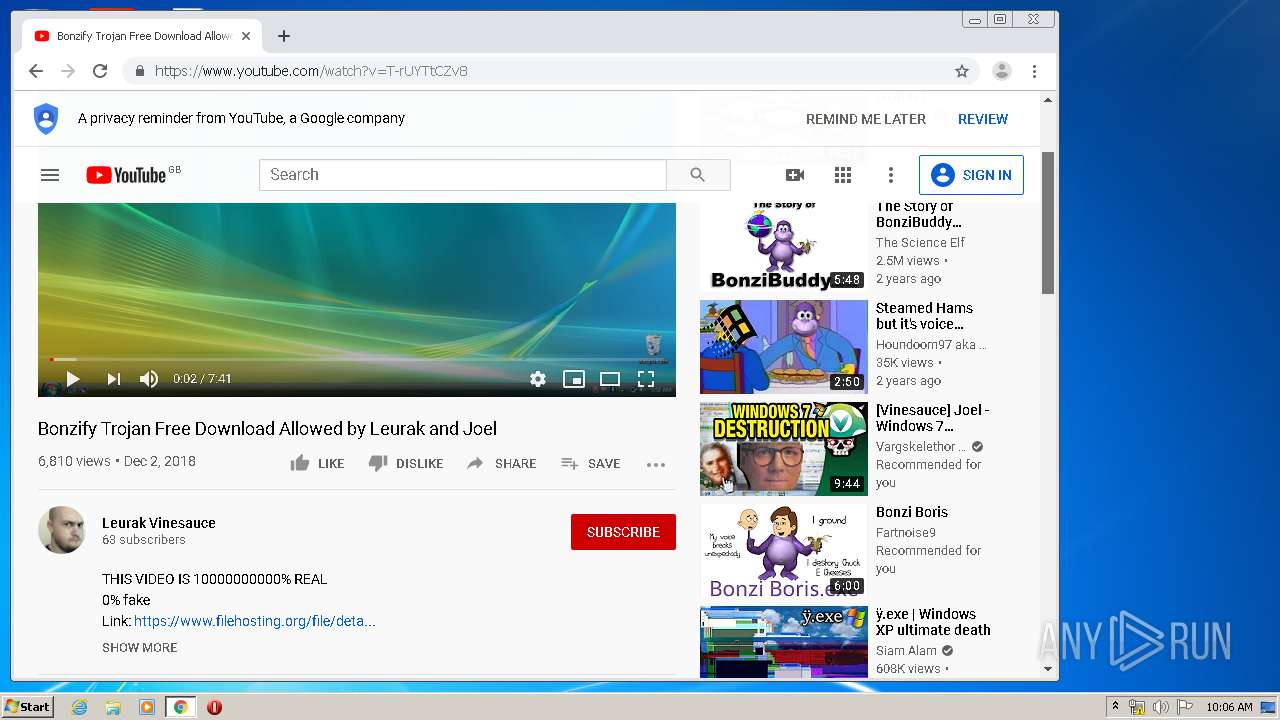
Task: Open Bonzi Boris video thumbnail
Action: (x=784, y=551)
